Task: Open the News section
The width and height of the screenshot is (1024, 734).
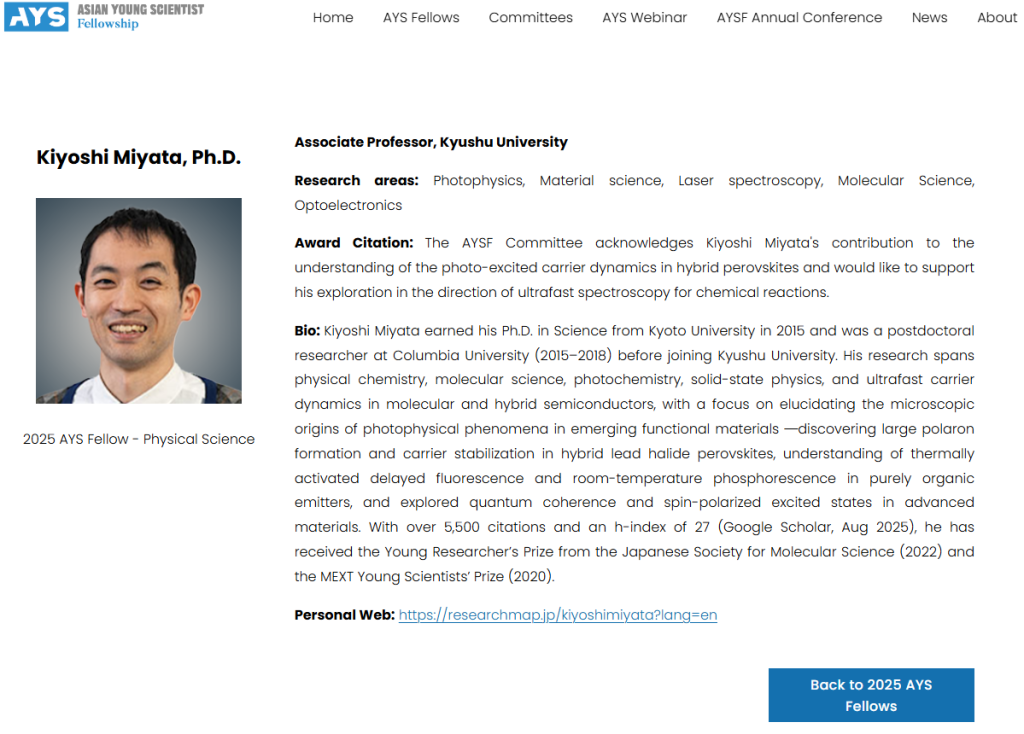Action: click(929, 17)
